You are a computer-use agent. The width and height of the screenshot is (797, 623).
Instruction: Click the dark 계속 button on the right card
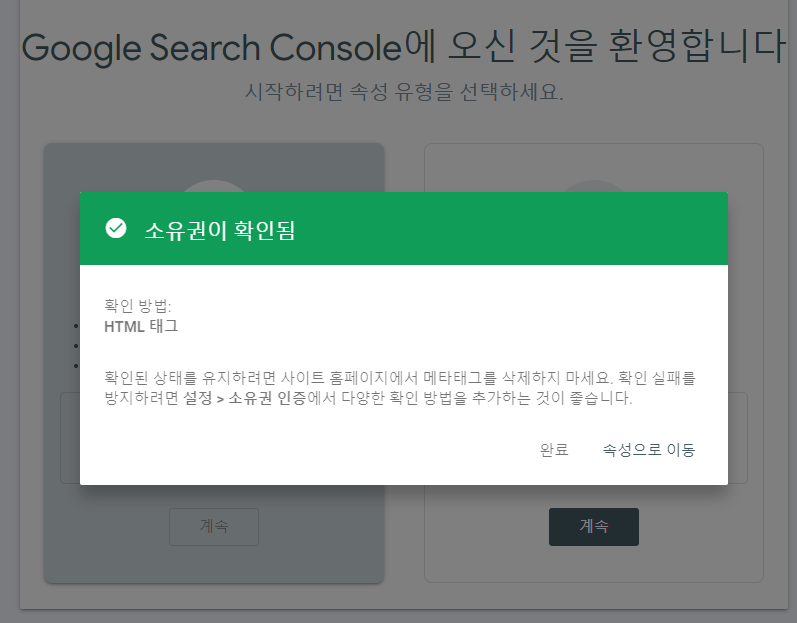pyautogui.click(x=594, y=526)
